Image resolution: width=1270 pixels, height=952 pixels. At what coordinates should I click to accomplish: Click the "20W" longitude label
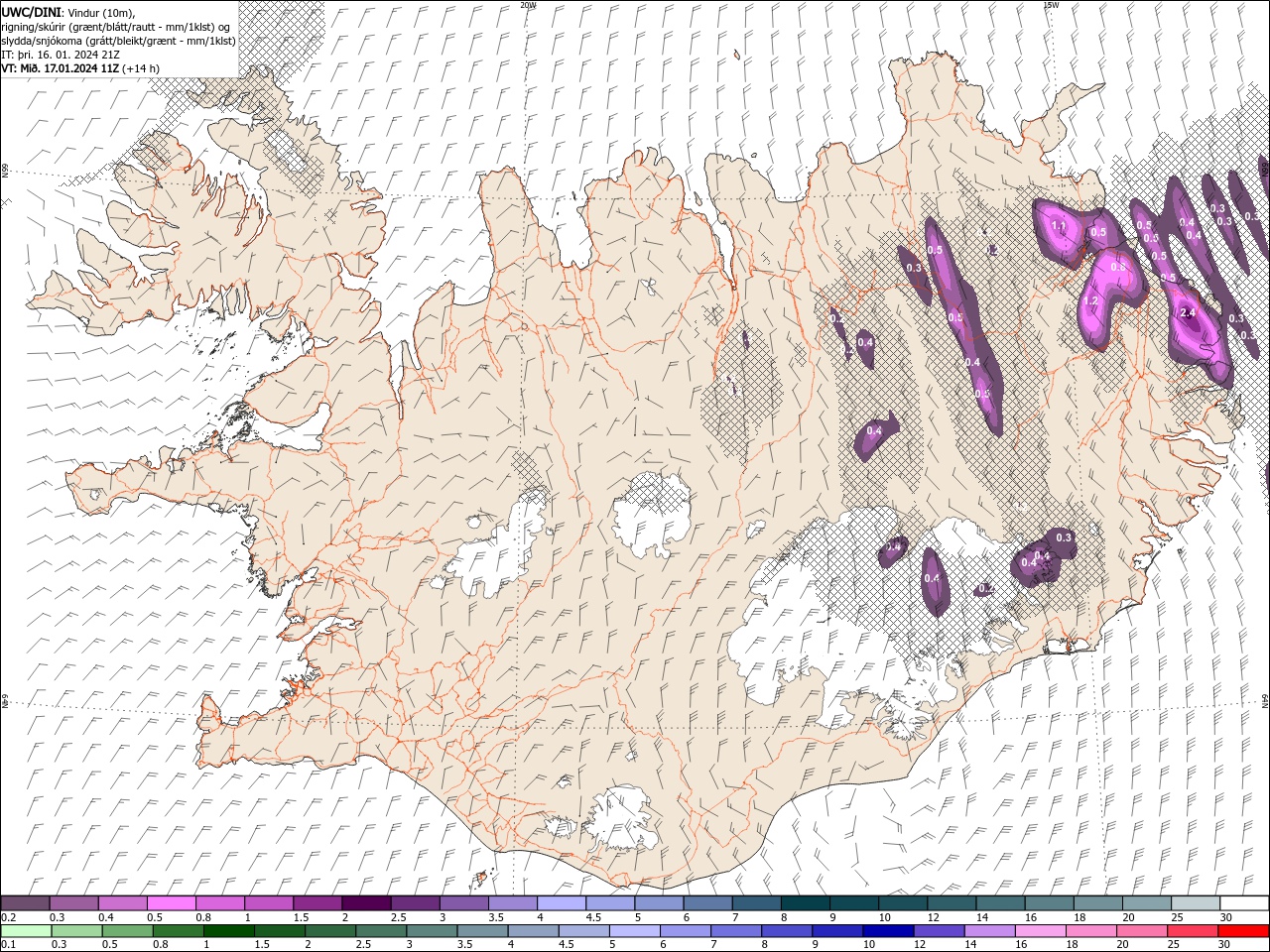pos(528,5)
